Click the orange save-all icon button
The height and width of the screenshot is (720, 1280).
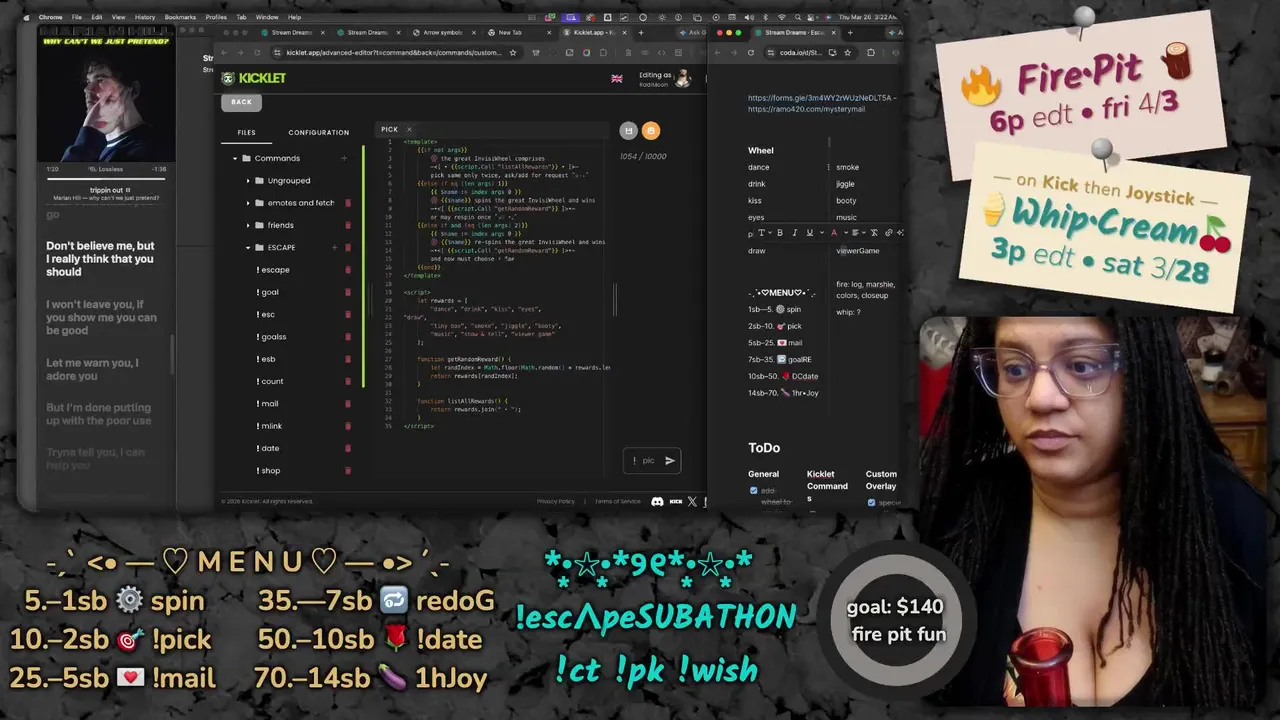(x=651, y=130)
